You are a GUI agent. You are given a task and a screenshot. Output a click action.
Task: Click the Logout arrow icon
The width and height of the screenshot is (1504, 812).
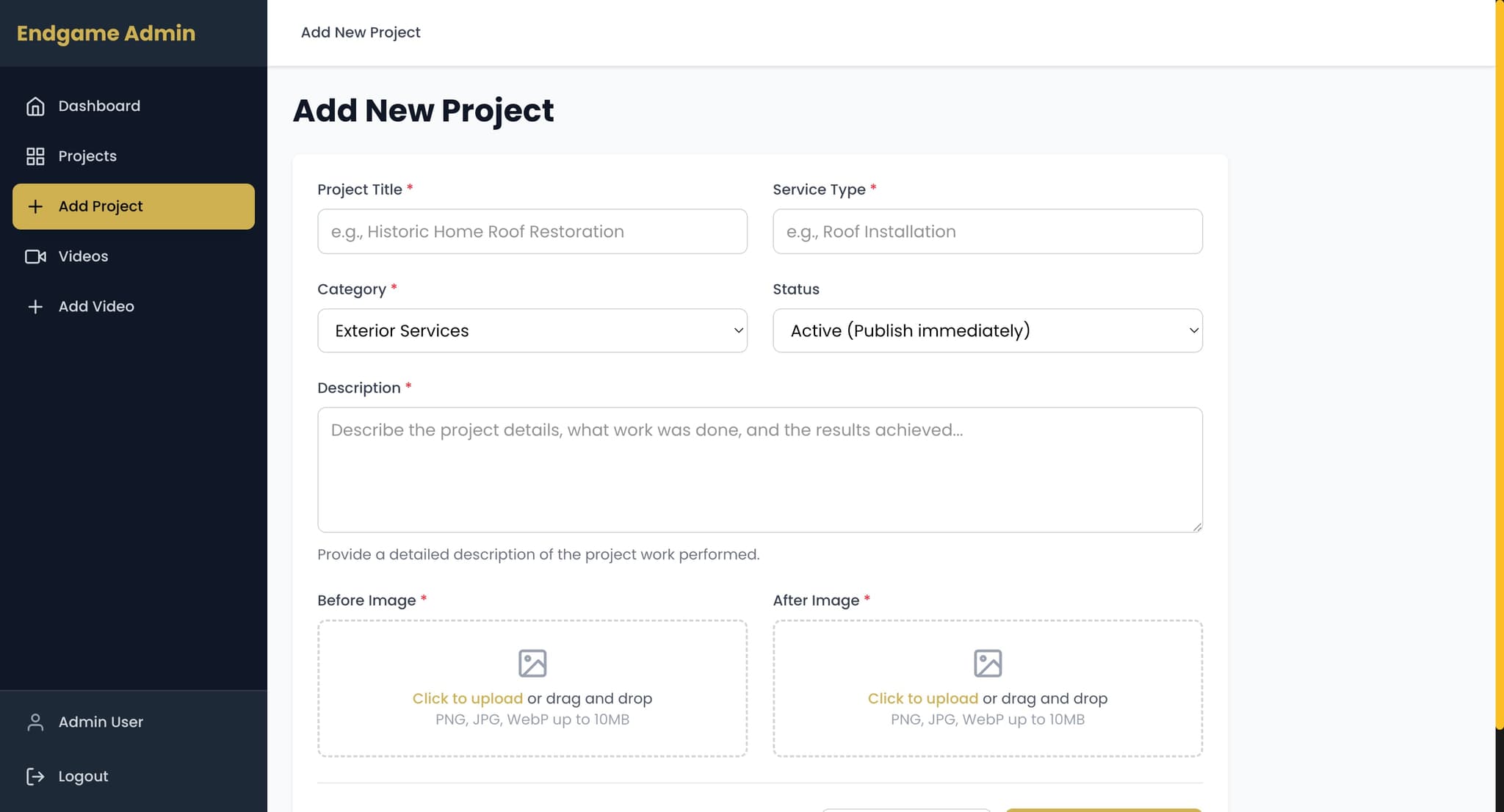coord(35,776)
